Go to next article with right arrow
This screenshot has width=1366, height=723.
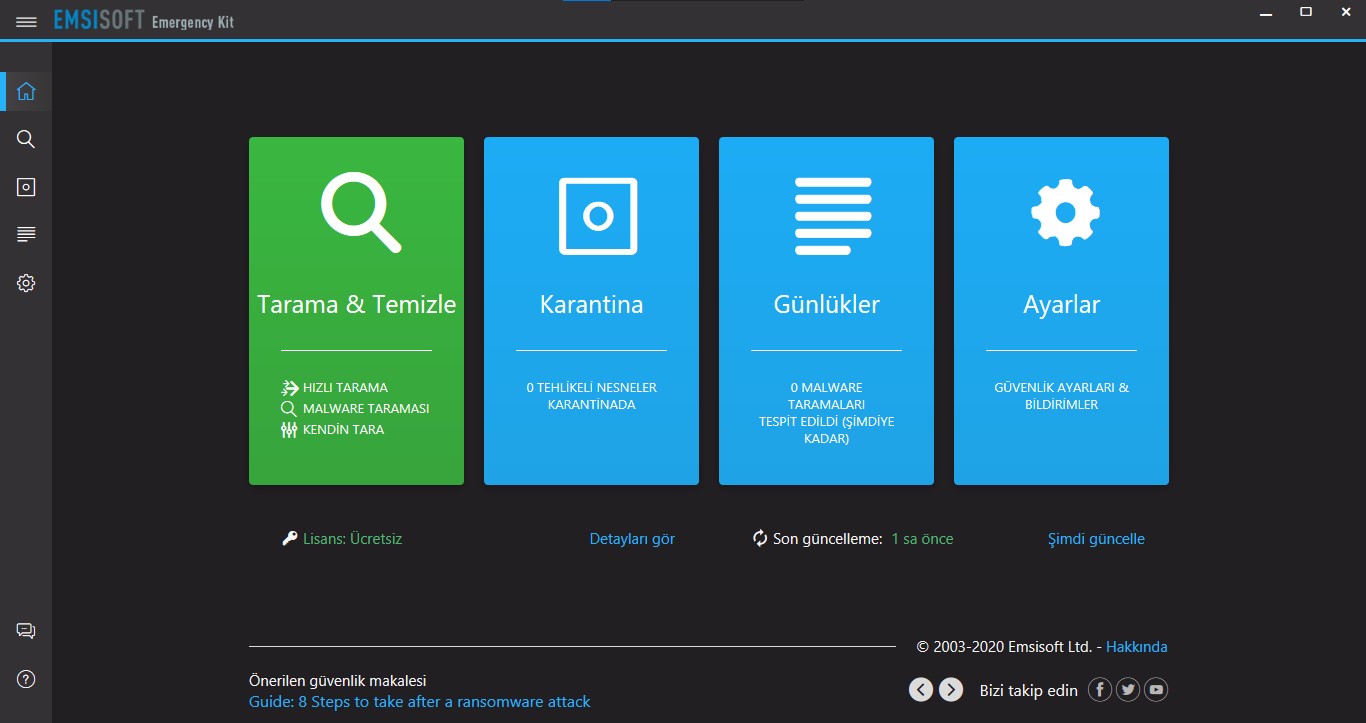coord(951,689)
